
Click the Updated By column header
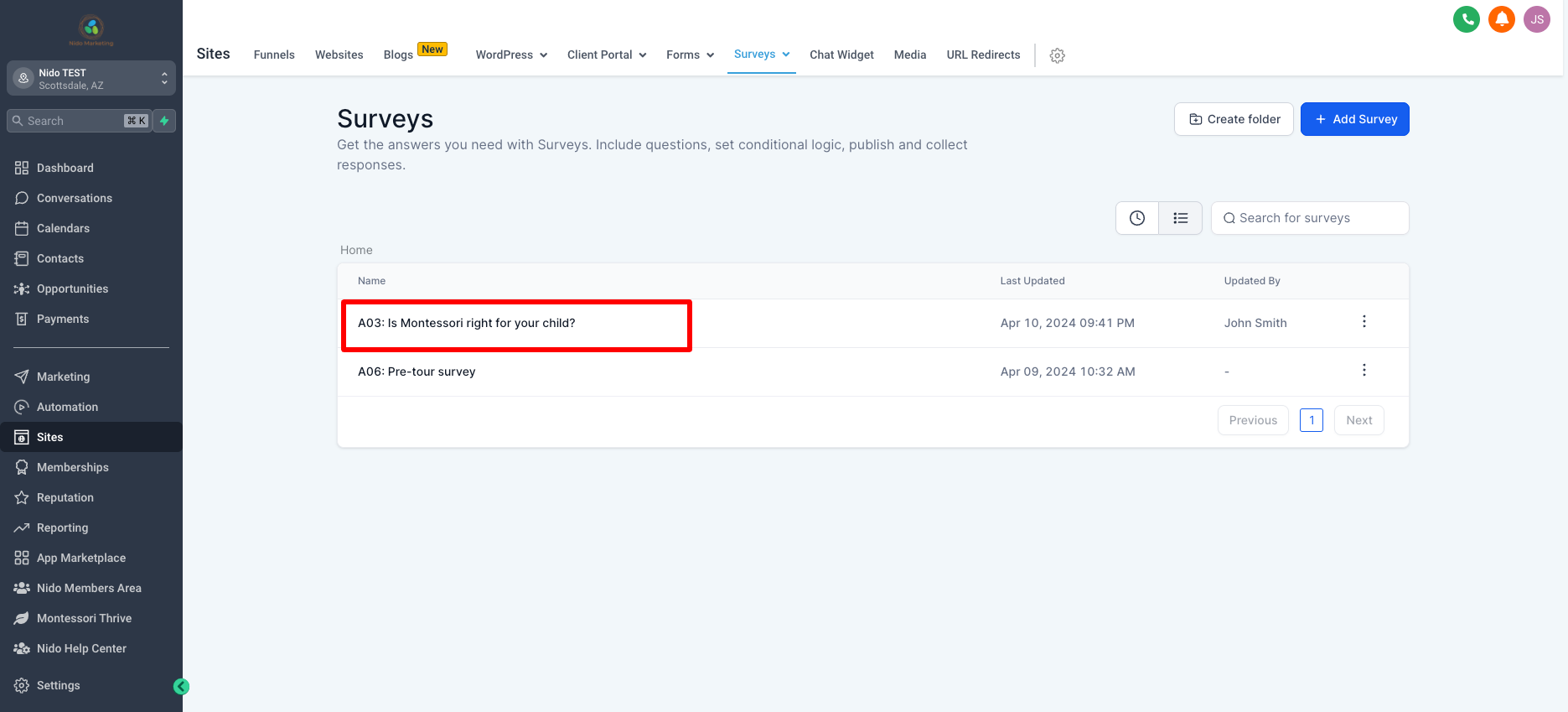coord(1252,281)
